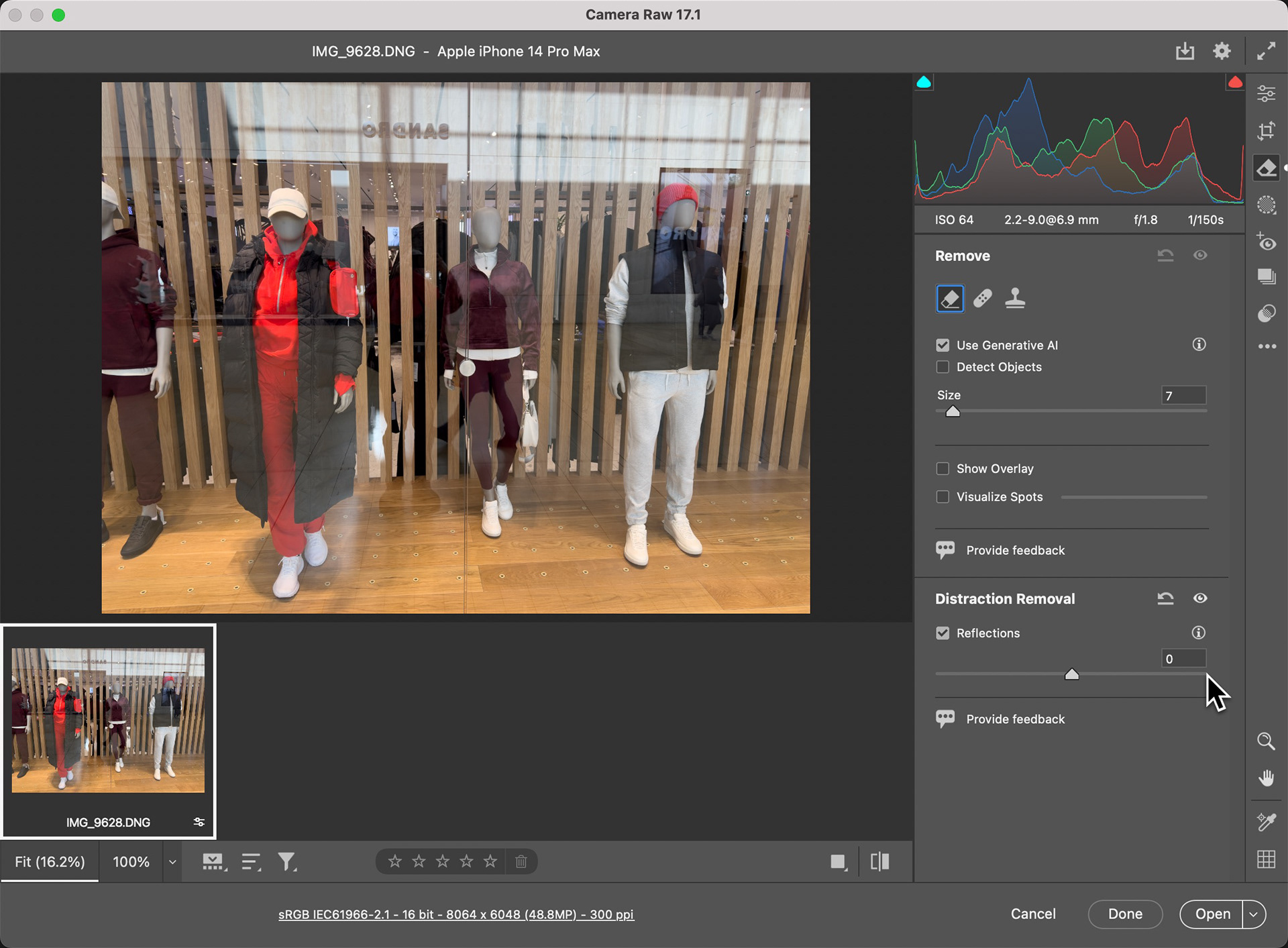Enable Detect Objects checkbox
Screen dimensions: 1288x948
(x=943, y=367)
